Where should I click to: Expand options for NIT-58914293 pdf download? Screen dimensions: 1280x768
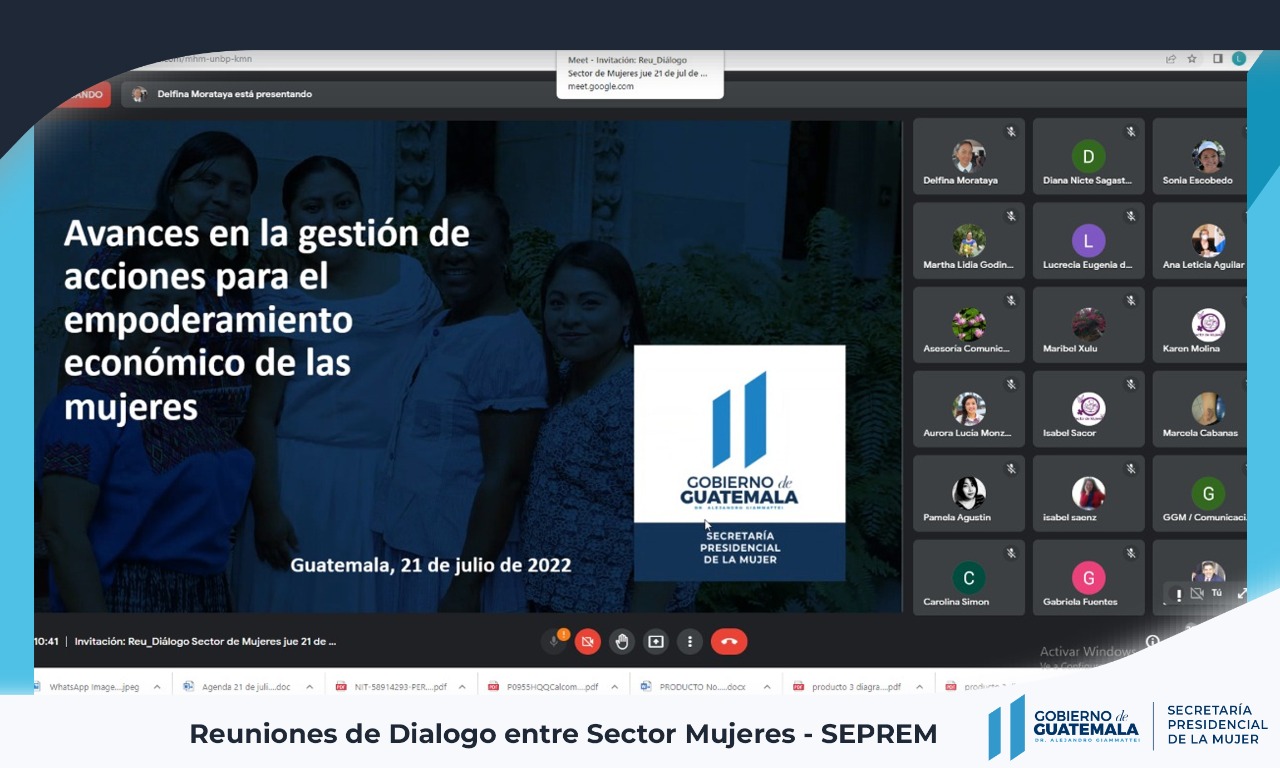[x=465, y=687]
